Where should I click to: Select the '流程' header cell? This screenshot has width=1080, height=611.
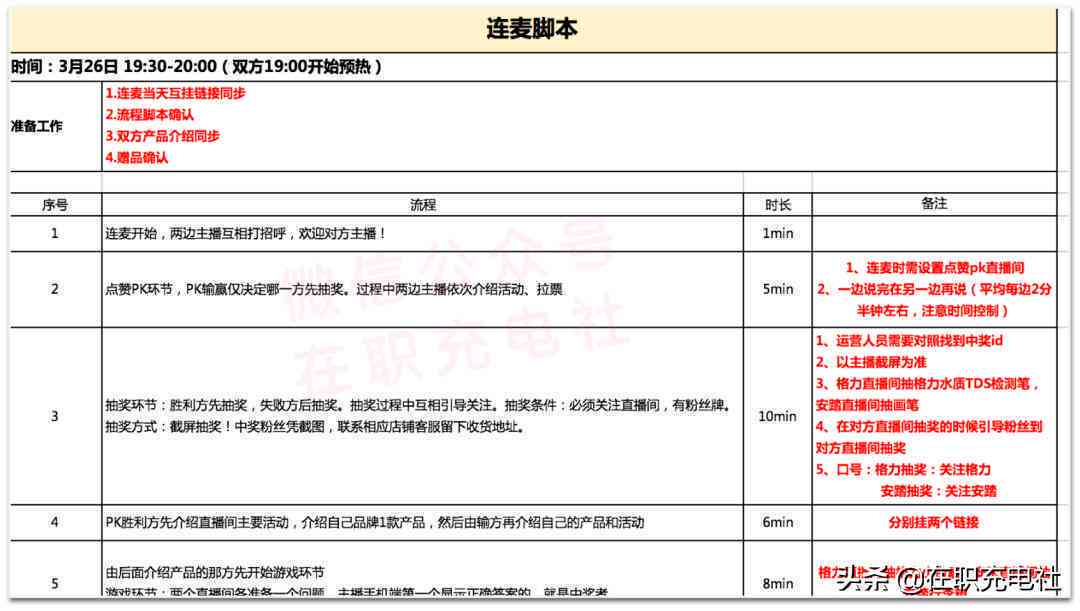tap(423, 205)
